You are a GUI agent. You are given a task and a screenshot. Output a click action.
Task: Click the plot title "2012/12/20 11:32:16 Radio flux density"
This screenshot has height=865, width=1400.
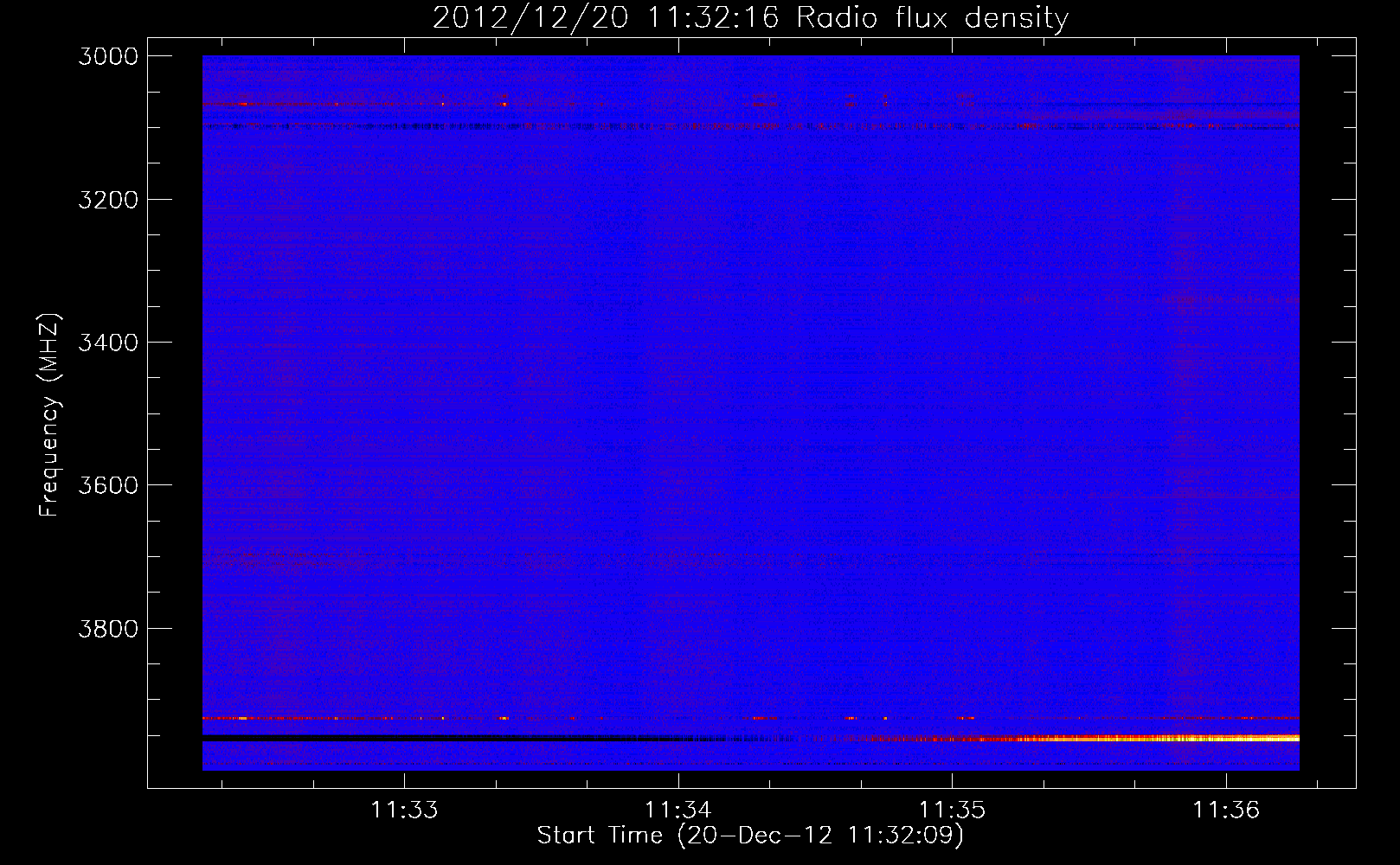[750, 18]
